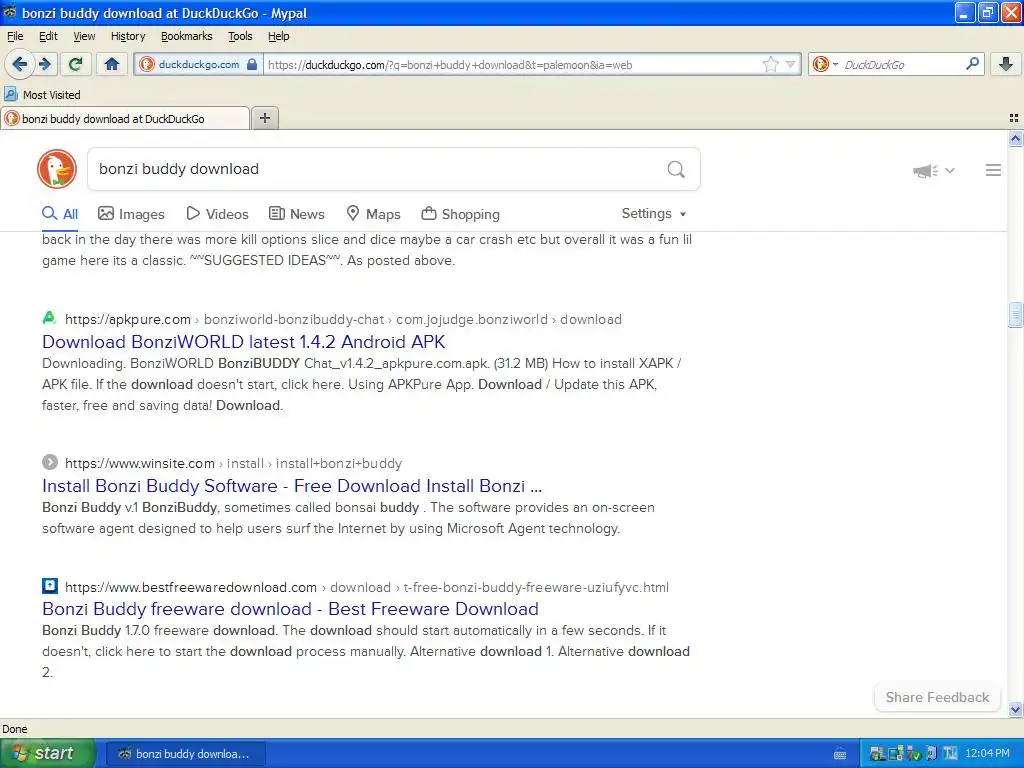Open the URL history dropdown arrow

[x=791, y=64]
